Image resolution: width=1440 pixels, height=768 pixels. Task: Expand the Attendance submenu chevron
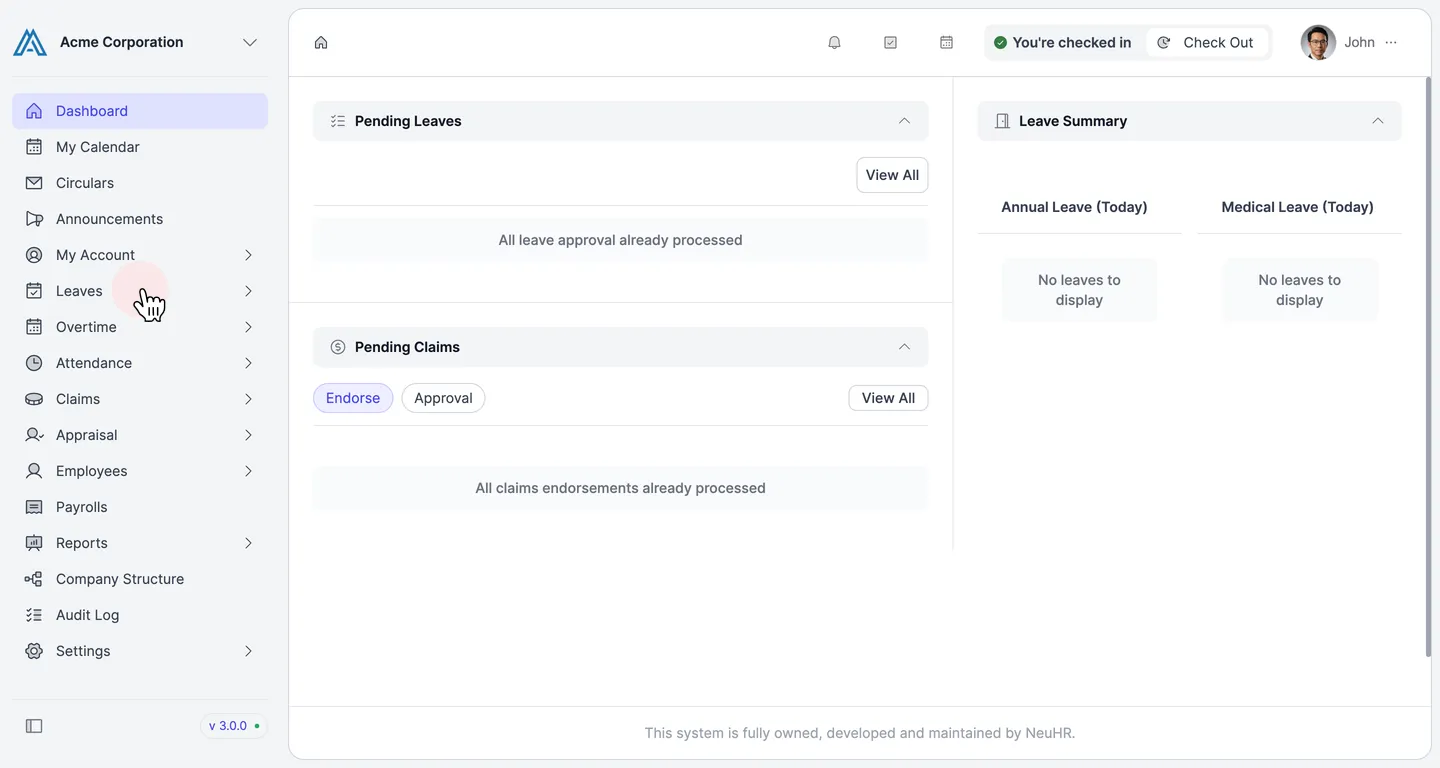(248, 363)
